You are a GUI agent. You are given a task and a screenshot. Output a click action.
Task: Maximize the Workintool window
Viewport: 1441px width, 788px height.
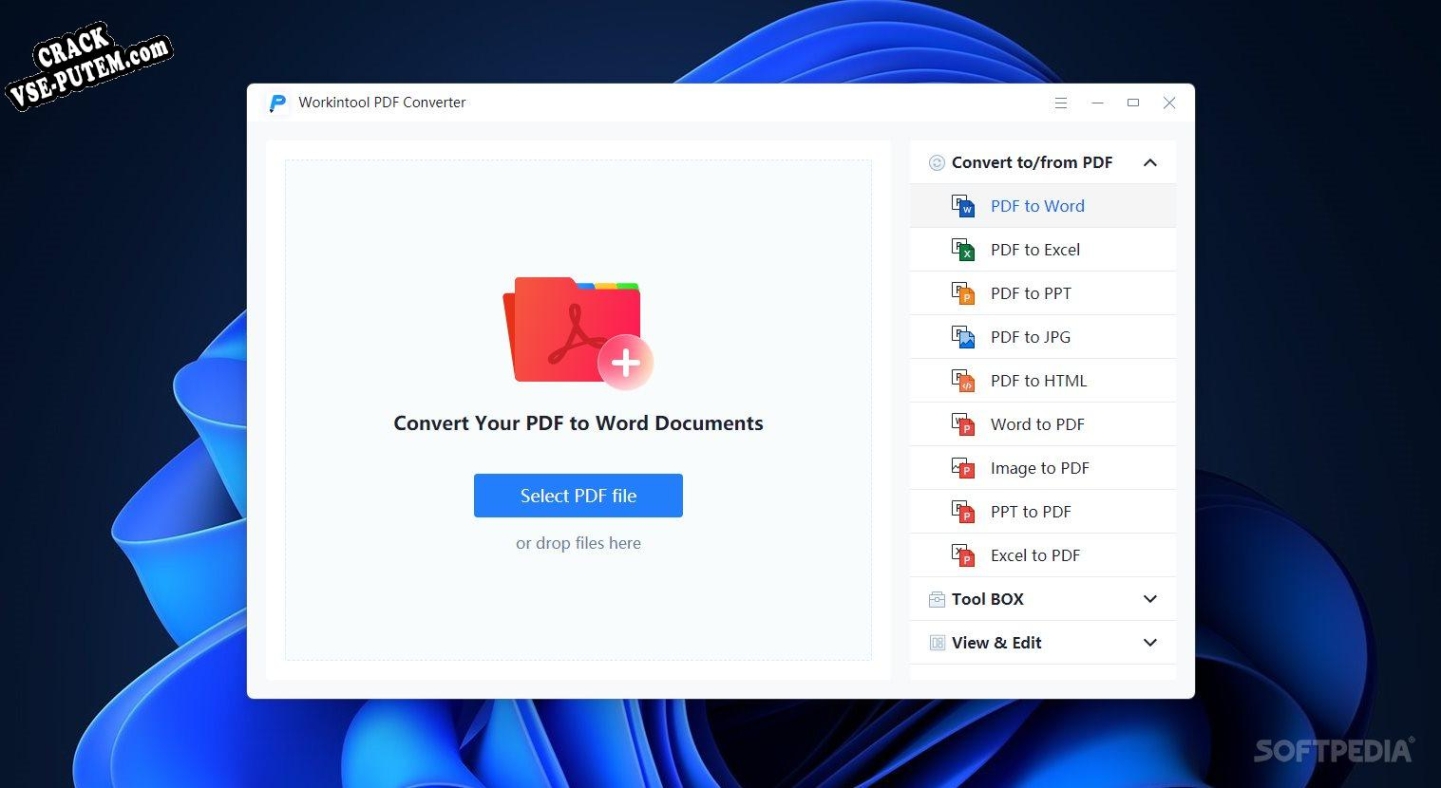pyautogui.click(x=1133, y=103)
